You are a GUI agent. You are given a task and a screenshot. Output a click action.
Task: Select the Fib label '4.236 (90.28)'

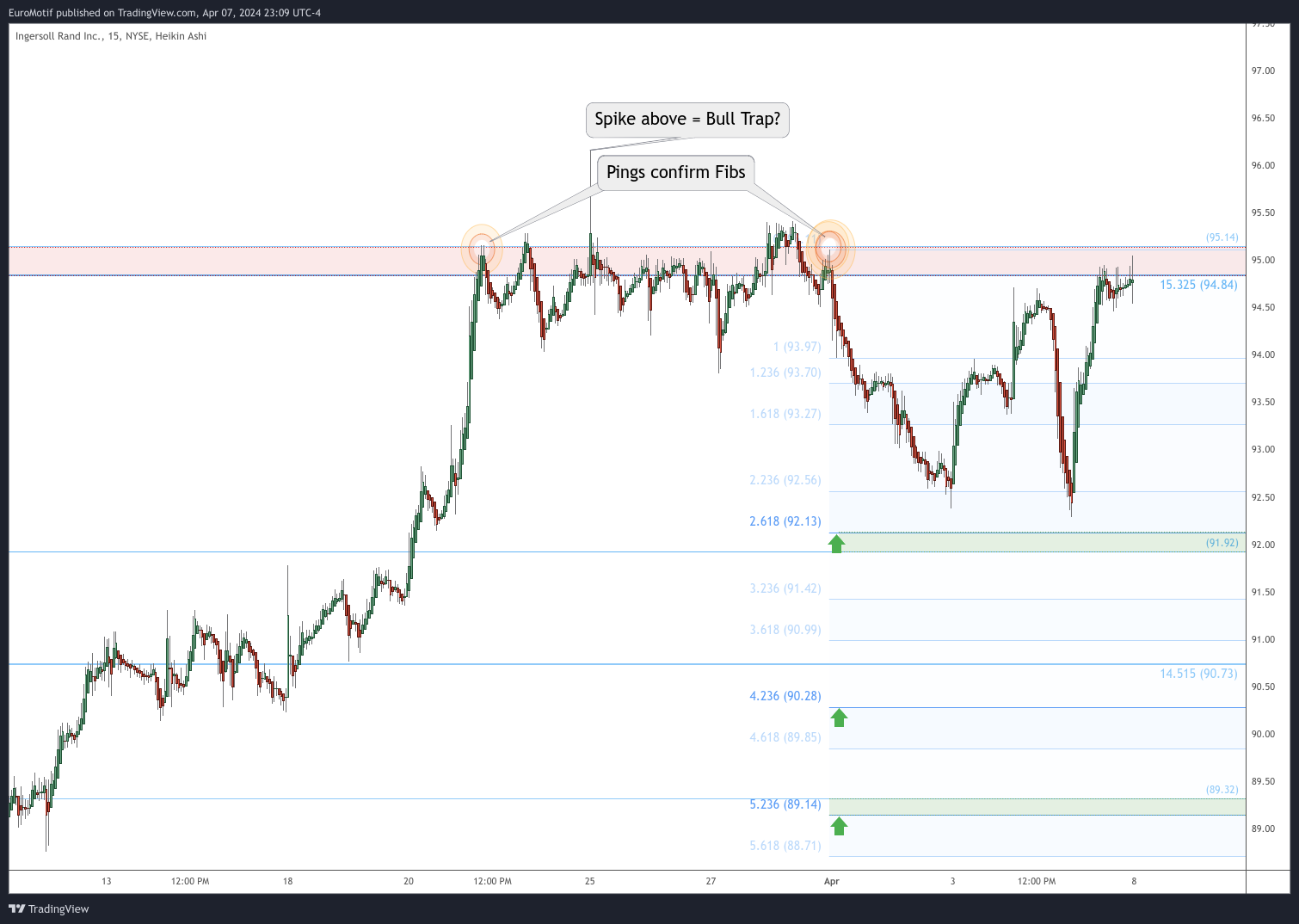coord(785,696)
